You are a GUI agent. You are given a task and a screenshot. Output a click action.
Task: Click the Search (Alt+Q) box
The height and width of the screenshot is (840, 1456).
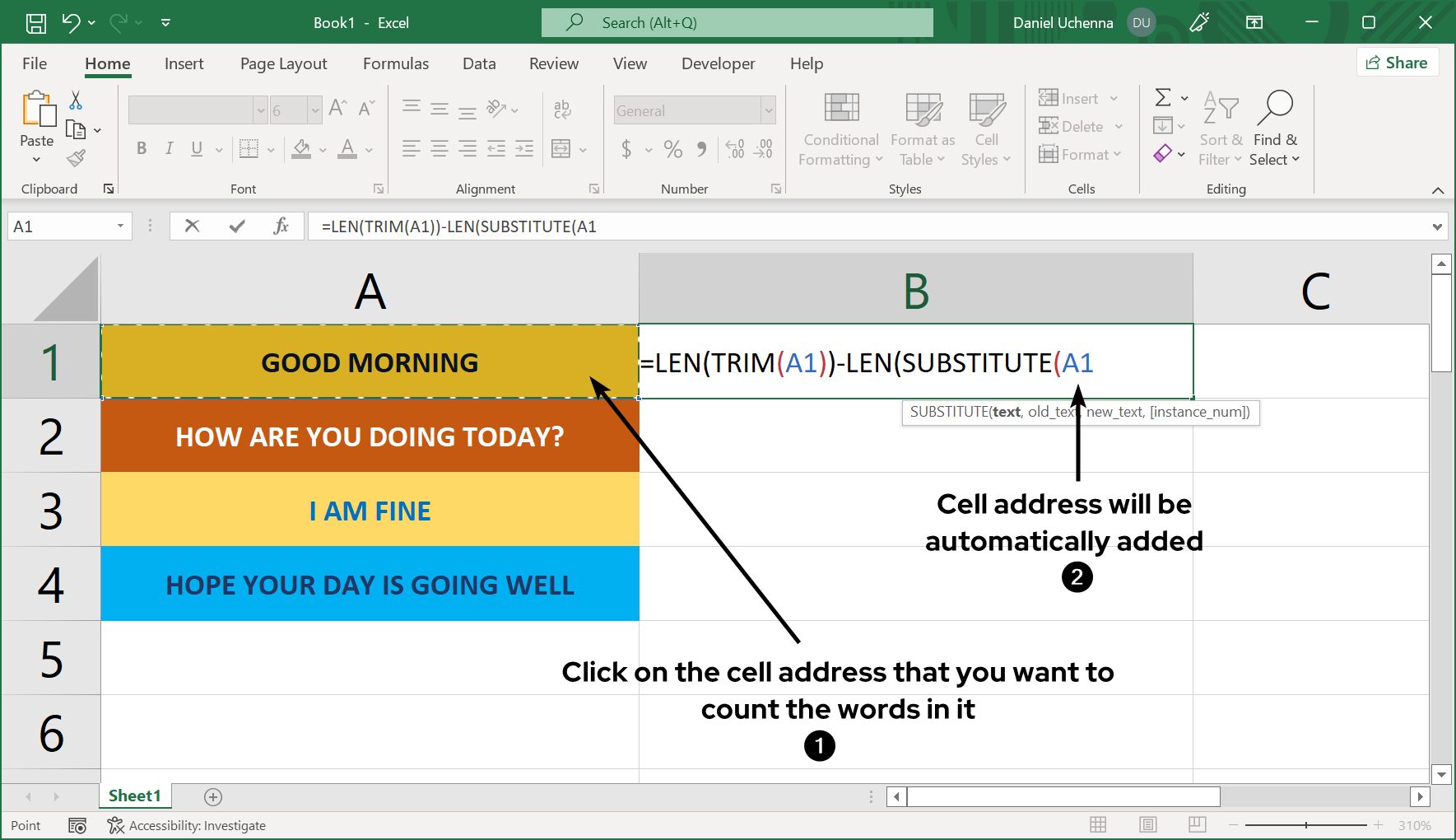pos(737,23)
